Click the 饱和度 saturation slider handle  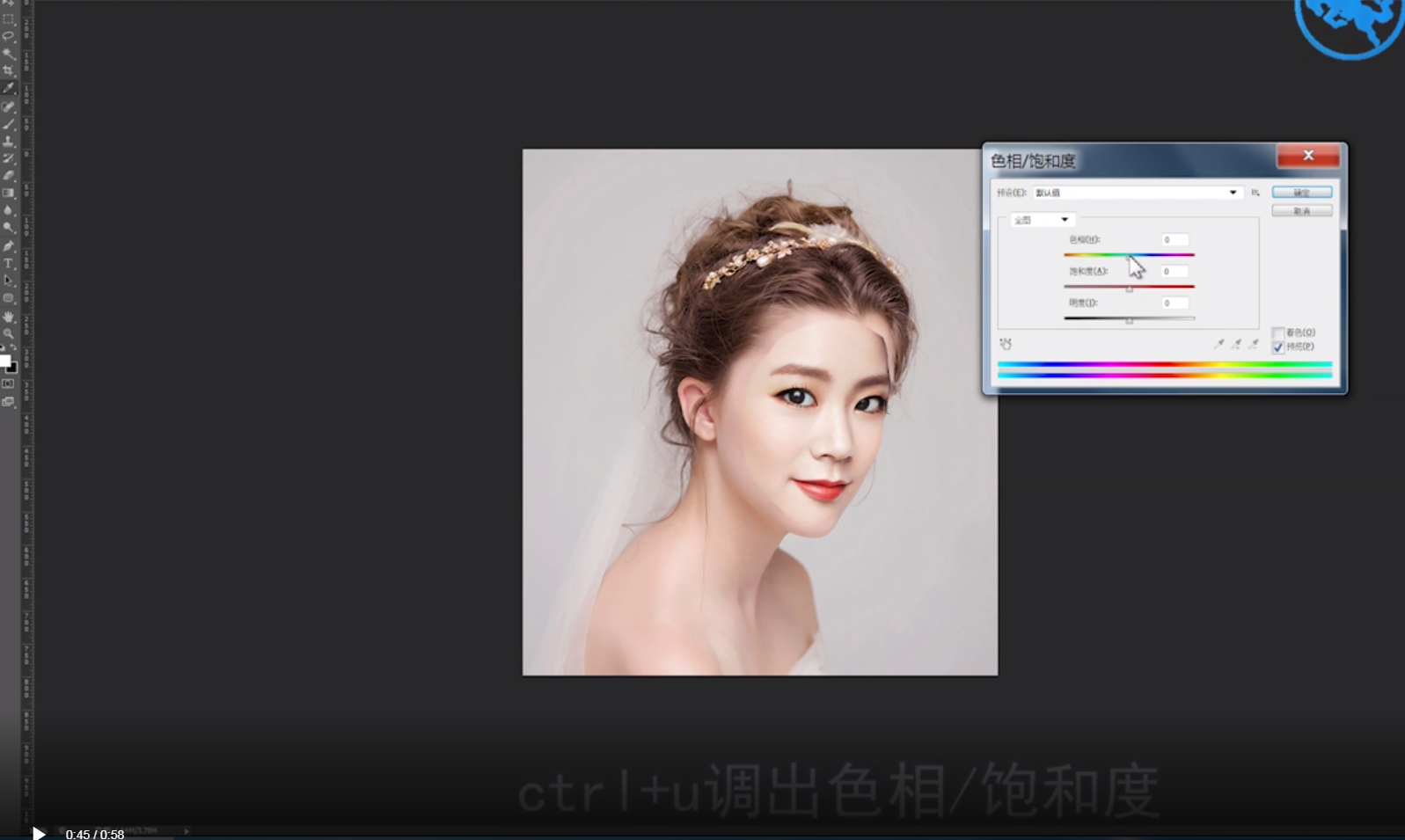tap(1129, 289)
